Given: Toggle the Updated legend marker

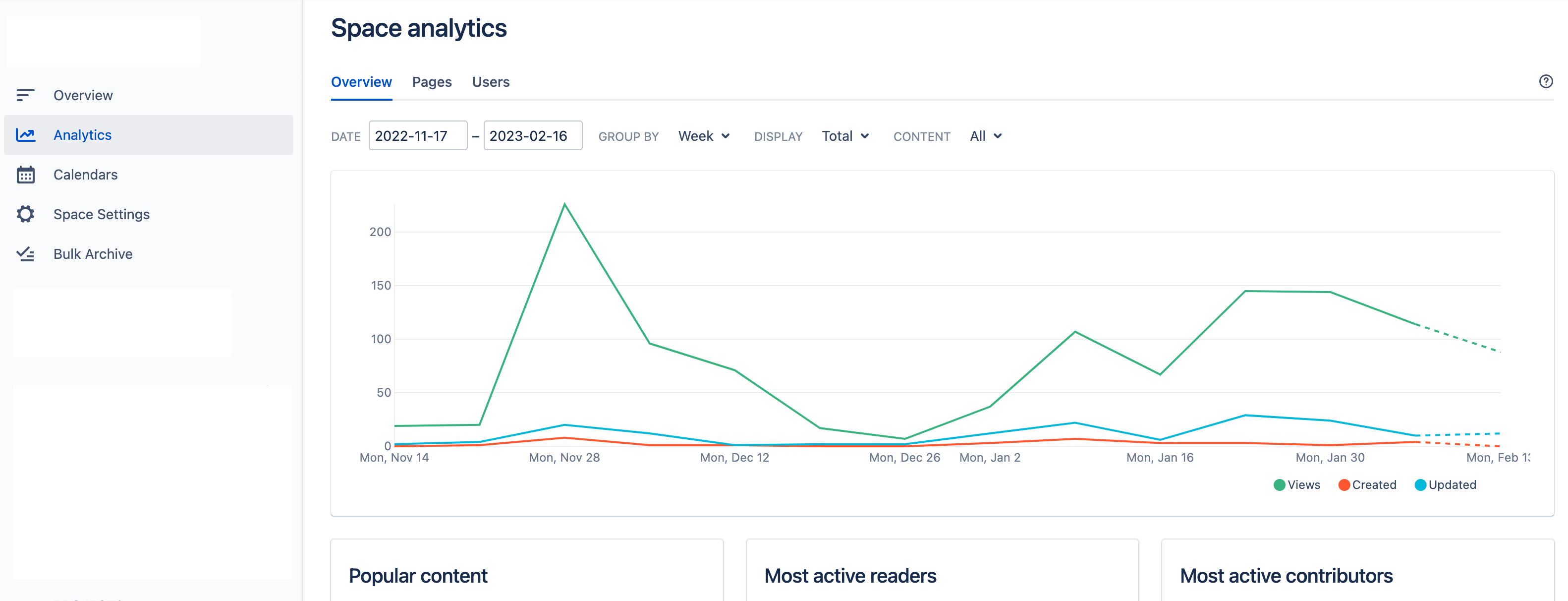Looking at the screenshot, I should pos(1420,484).
